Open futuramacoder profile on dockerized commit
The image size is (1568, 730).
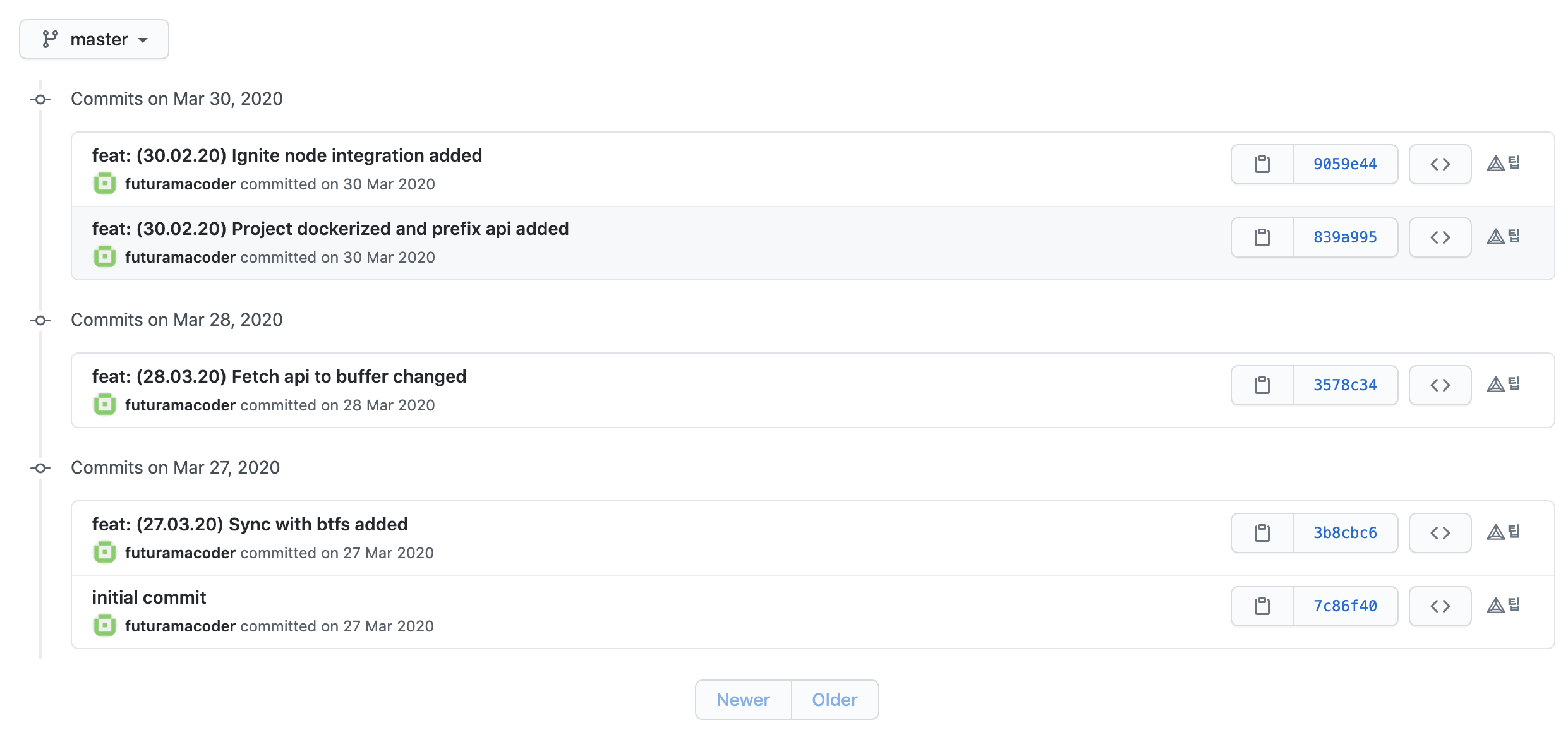180,258
